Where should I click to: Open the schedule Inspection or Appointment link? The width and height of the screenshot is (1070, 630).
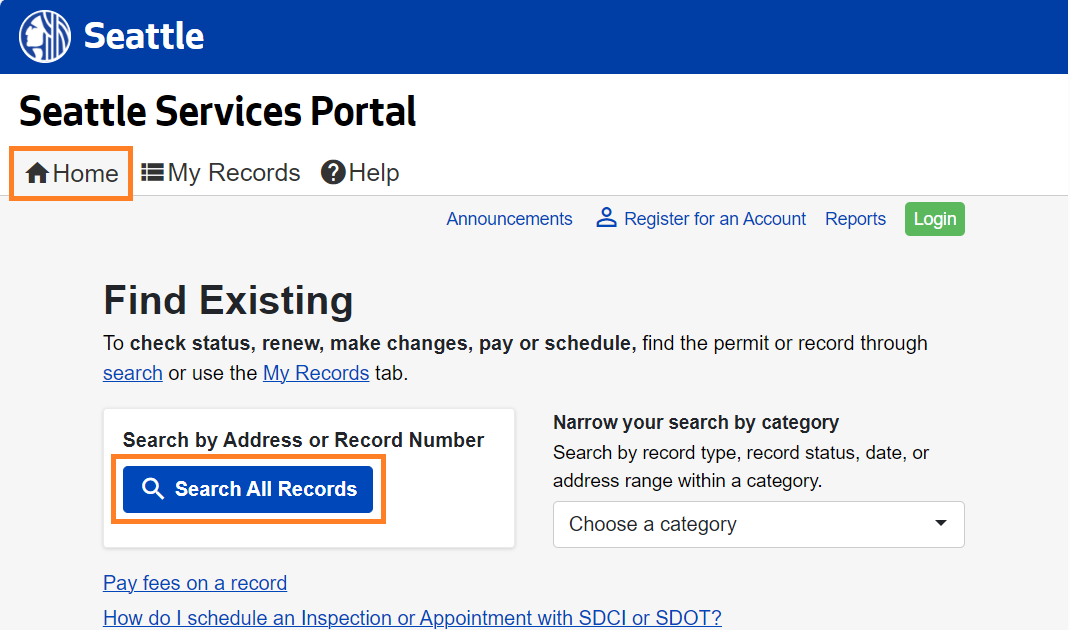tap(412, 618)
